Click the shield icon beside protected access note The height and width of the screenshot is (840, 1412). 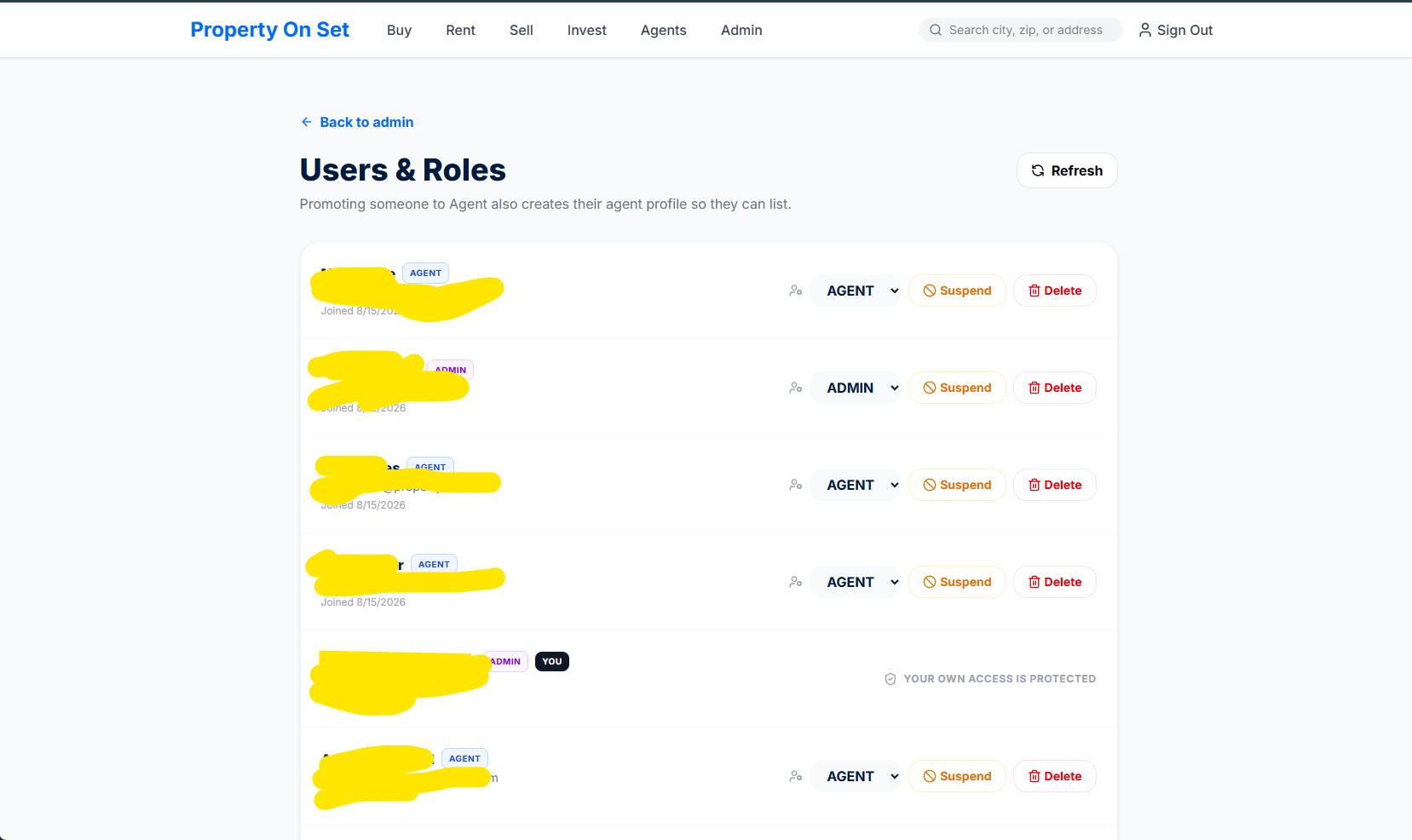[890, 679]
